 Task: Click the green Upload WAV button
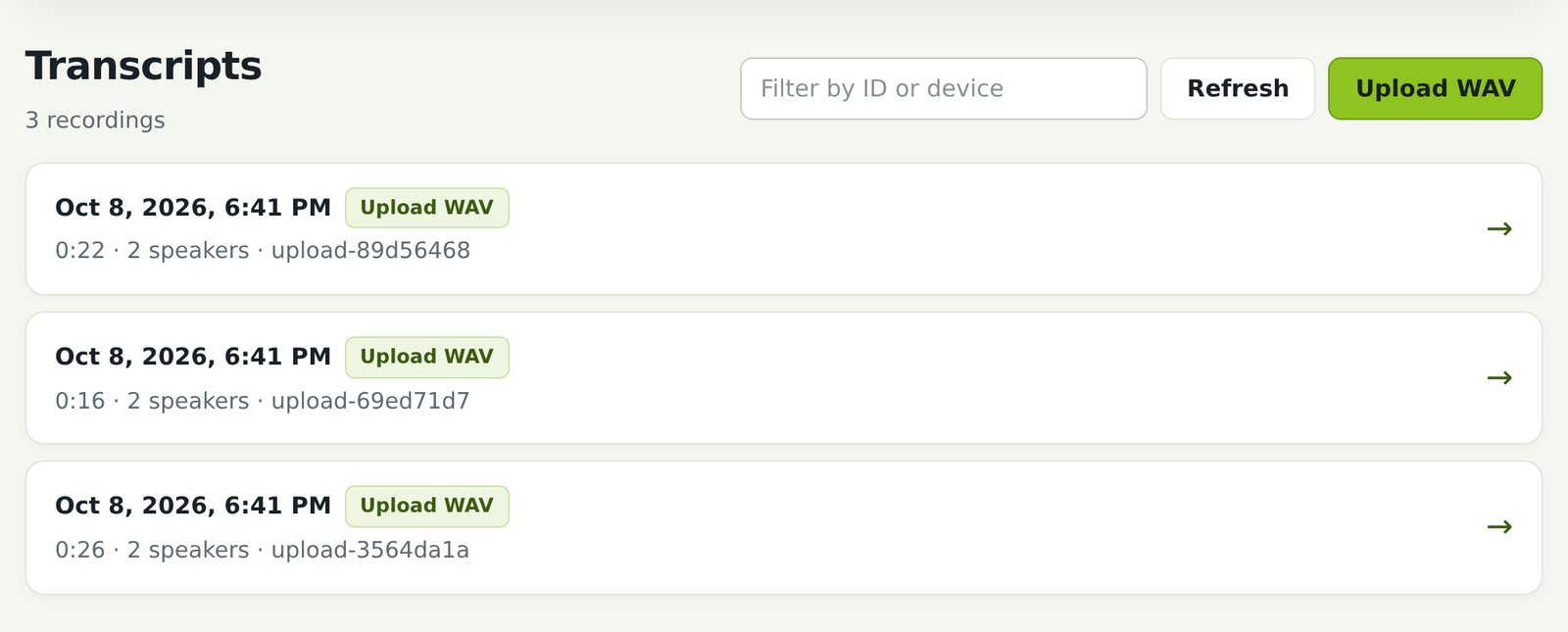coord(1435,88)
